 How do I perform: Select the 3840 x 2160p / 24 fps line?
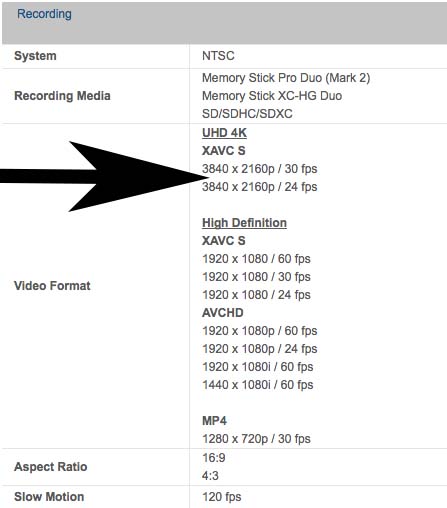tap(260, 187)
